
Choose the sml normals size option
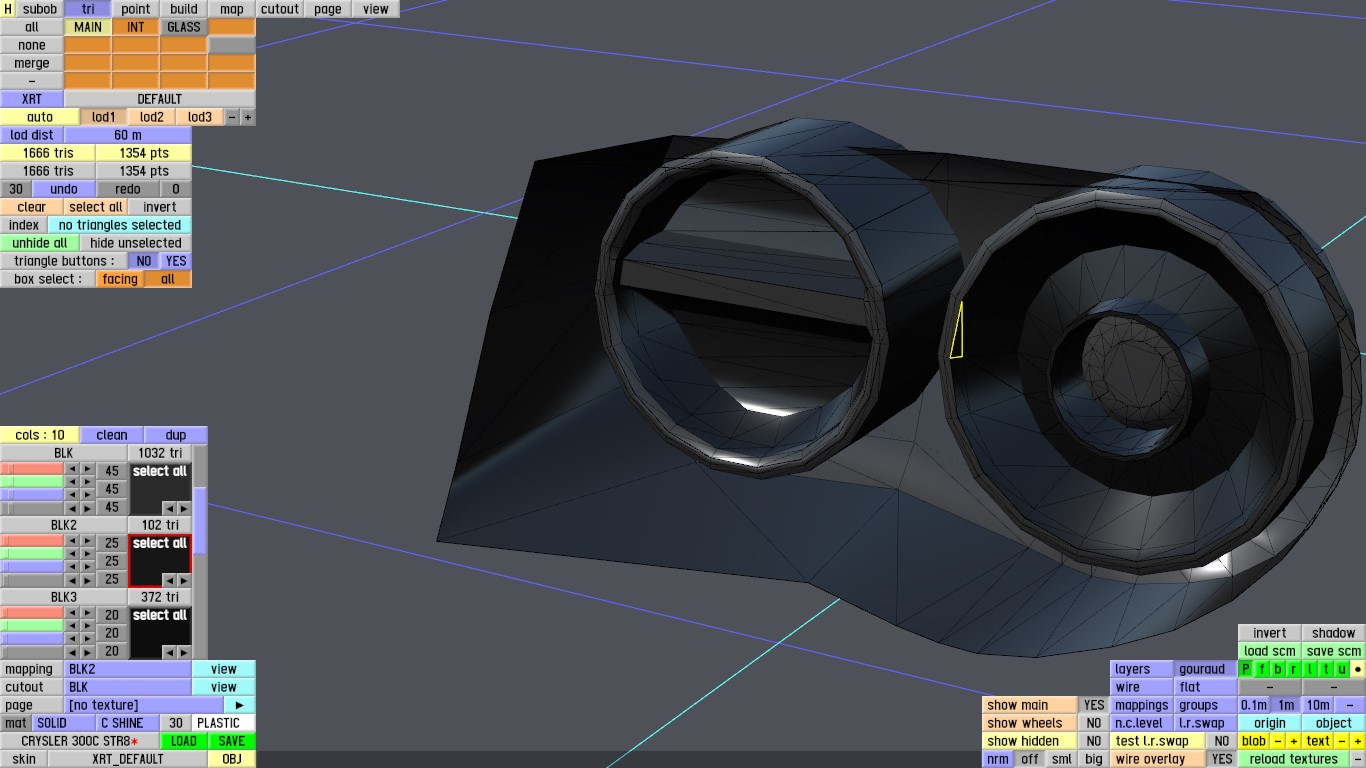pyautogui.click(x=1062, y=759)
